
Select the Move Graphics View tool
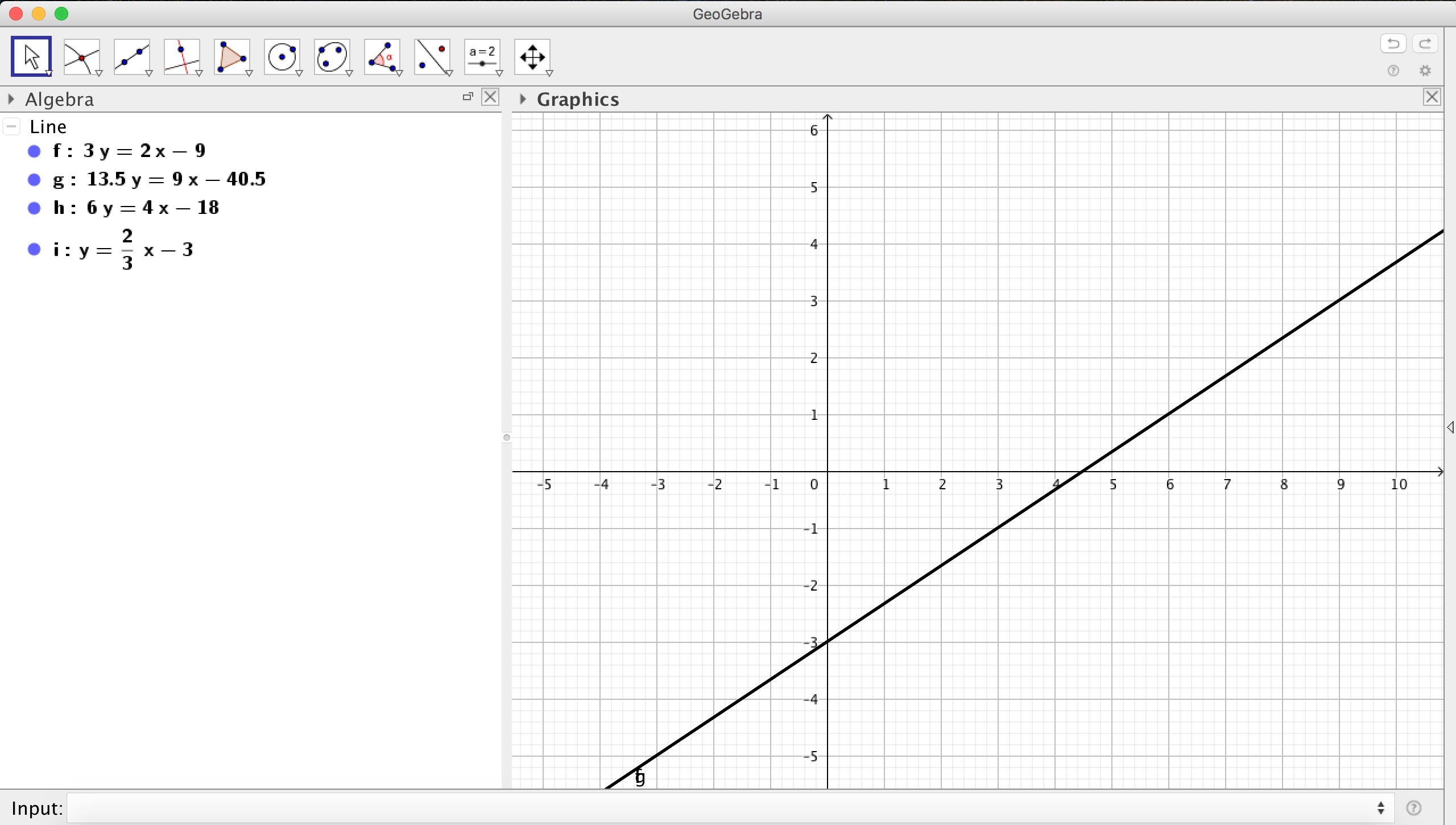point(532,56)
